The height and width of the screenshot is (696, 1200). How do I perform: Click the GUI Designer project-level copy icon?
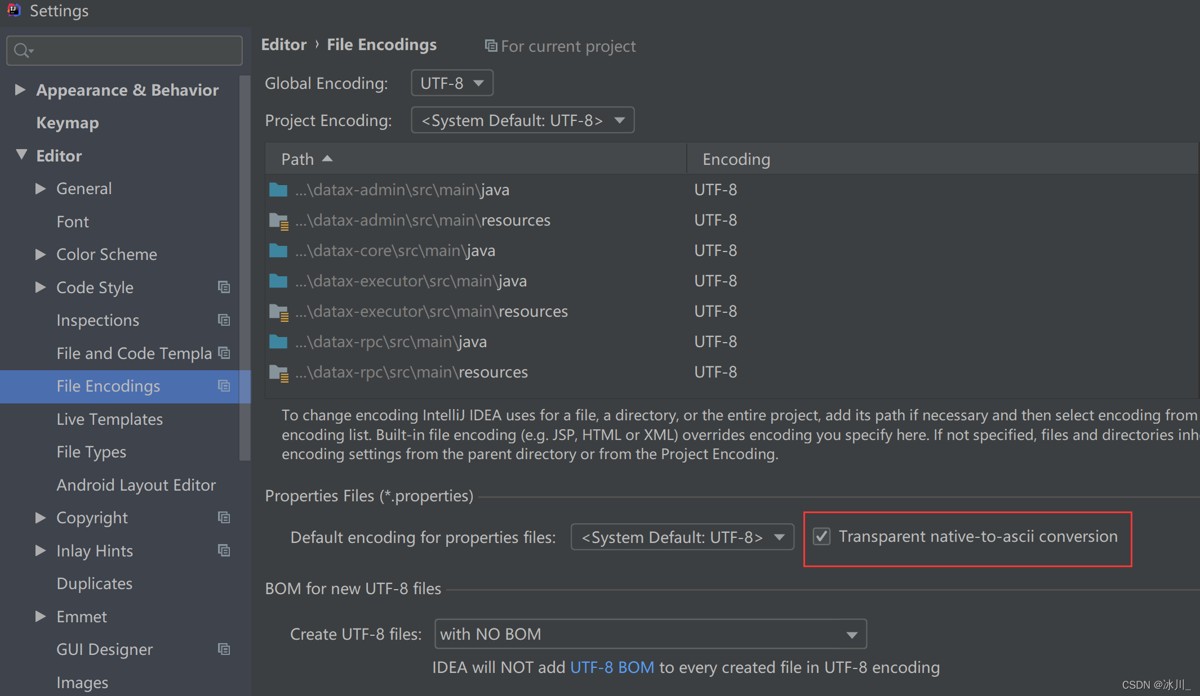(x=224, y=650)
